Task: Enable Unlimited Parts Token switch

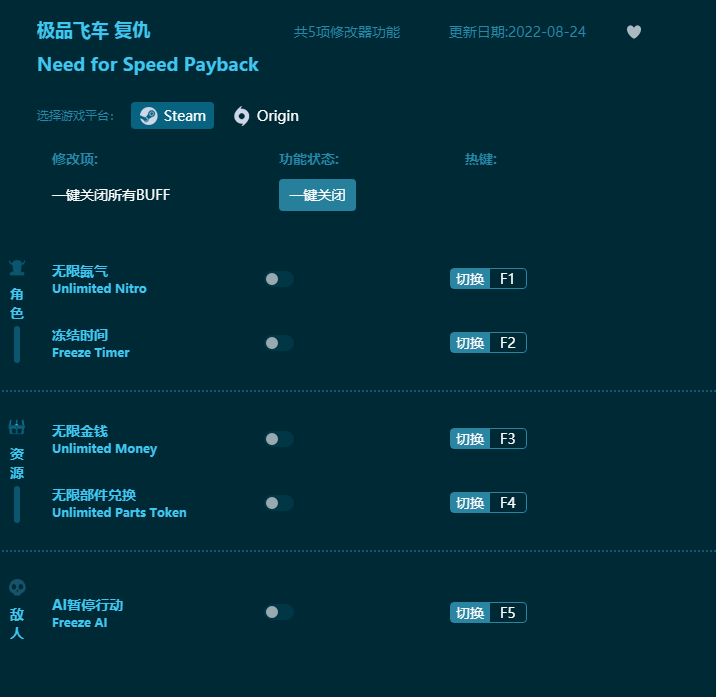Action: click(x=279, y=503)
